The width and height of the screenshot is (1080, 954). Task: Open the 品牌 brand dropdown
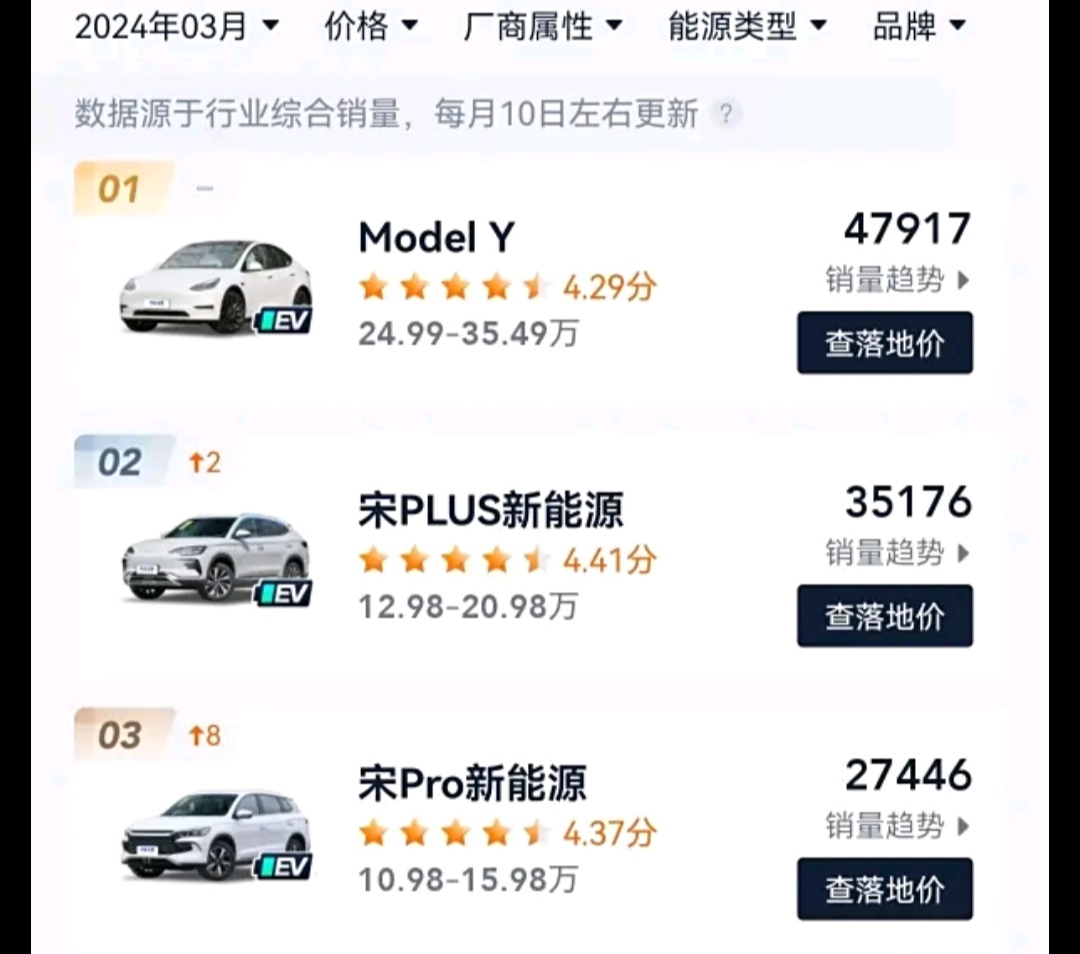tap(919, 26)
